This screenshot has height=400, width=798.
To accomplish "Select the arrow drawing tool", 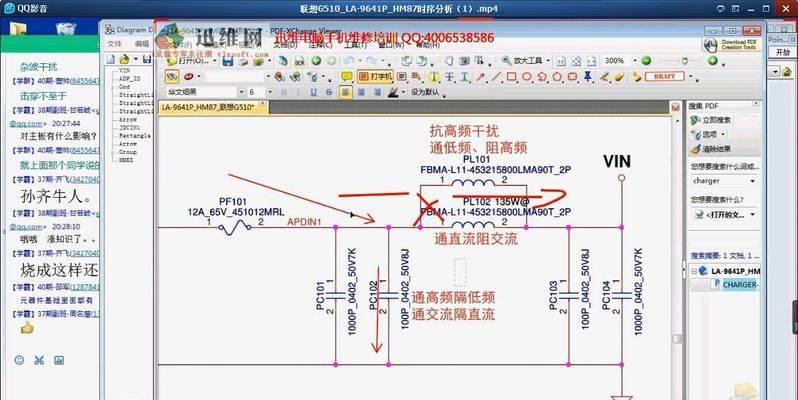I will tap(480, 77).
